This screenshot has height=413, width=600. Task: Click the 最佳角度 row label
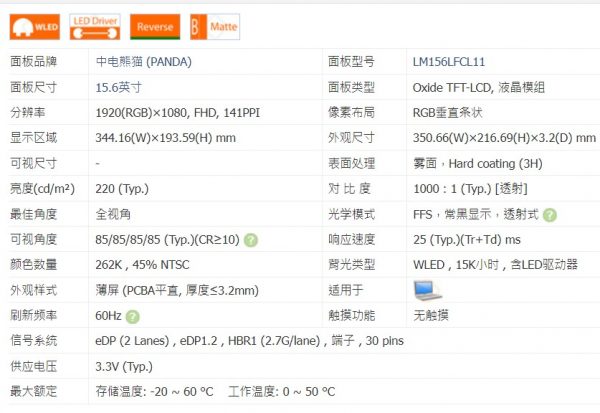[x=33, y=214]
